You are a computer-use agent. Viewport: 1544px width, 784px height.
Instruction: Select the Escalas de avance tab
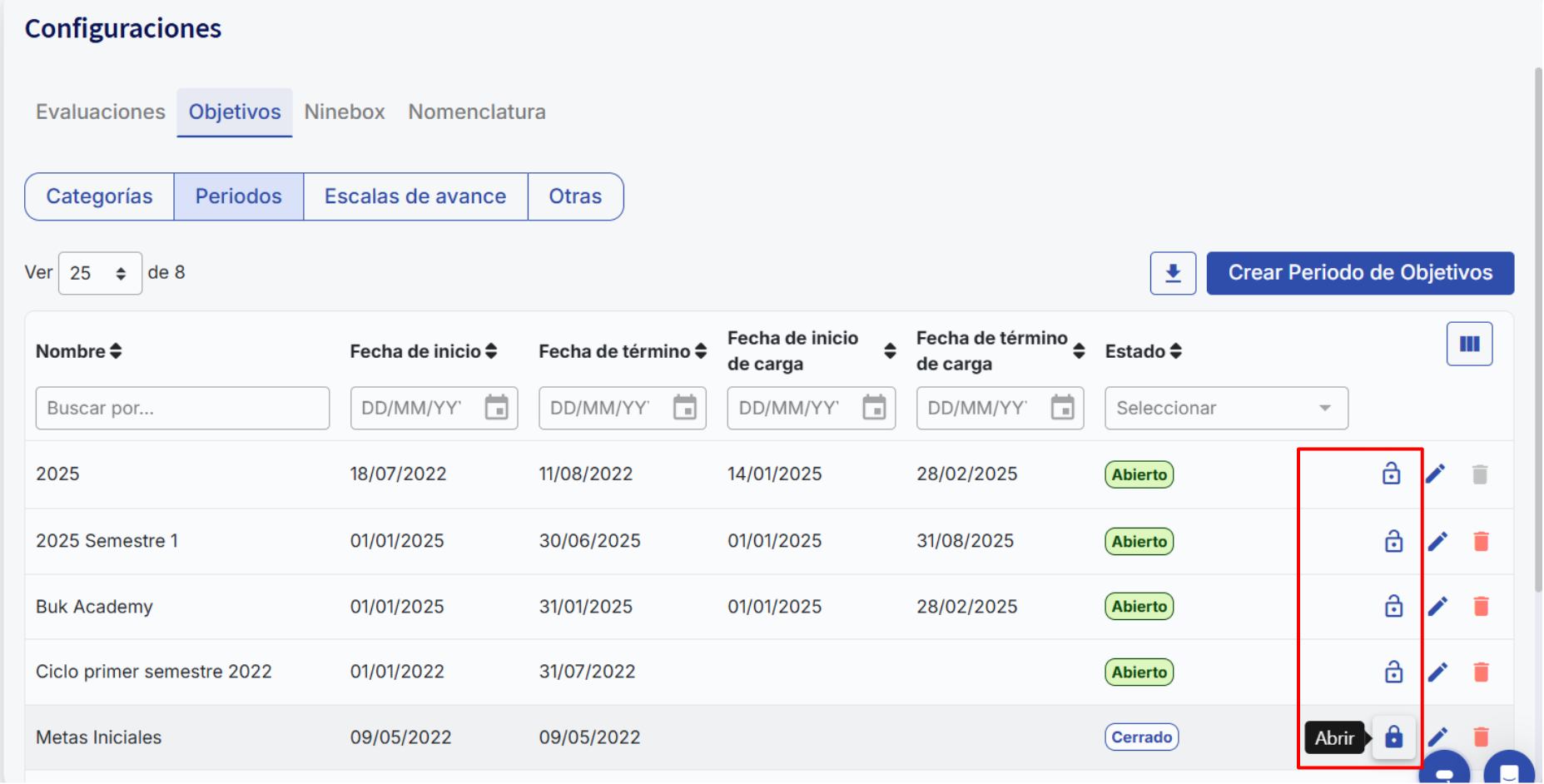point(415,196)
